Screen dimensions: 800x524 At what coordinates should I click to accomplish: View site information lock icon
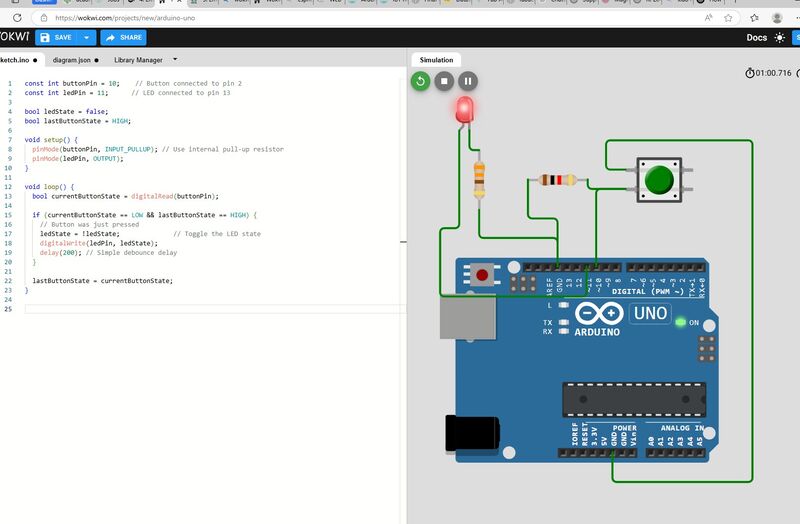pyautogui.click(x=44, y=18)
